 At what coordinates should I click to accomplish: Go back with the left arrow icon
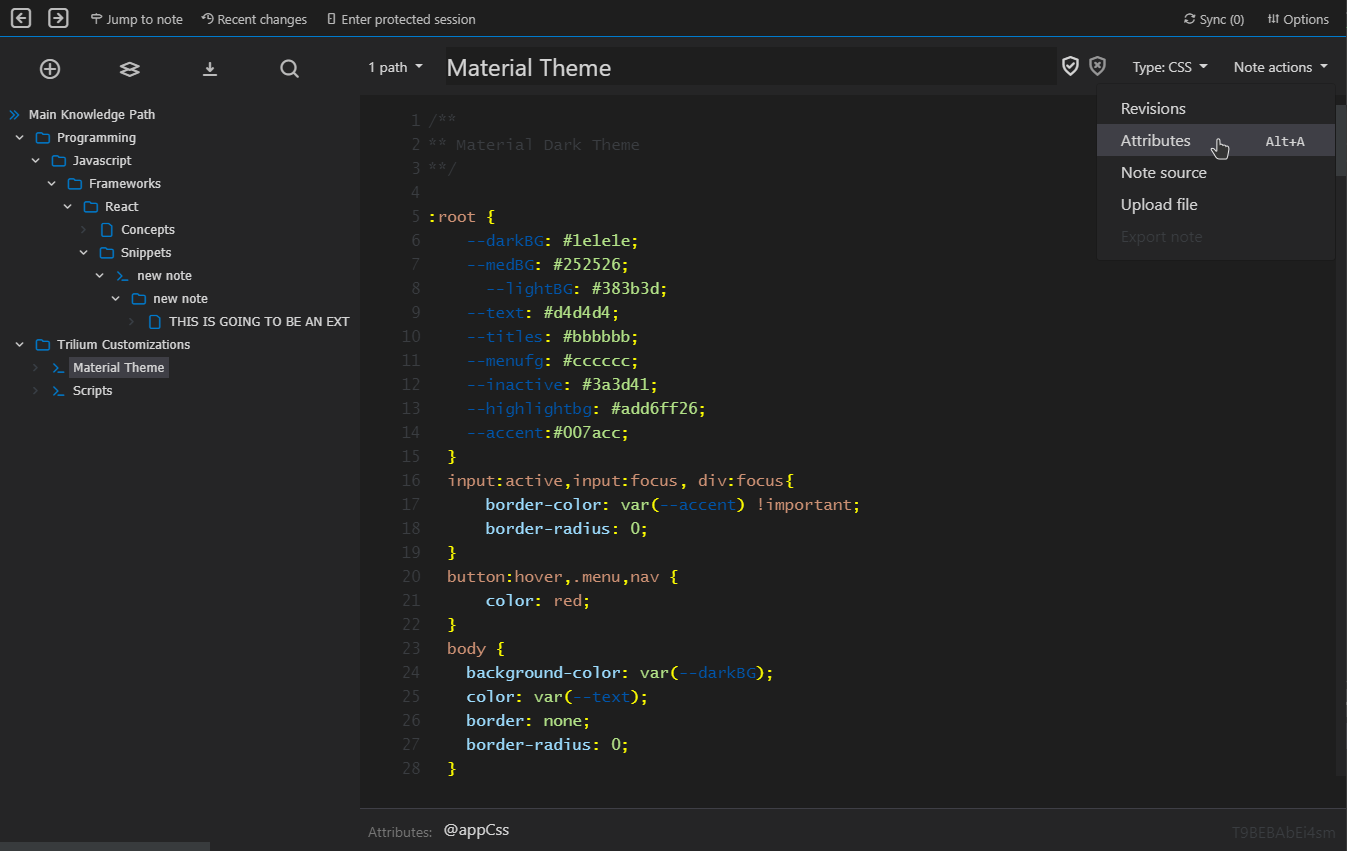[21, 18]
